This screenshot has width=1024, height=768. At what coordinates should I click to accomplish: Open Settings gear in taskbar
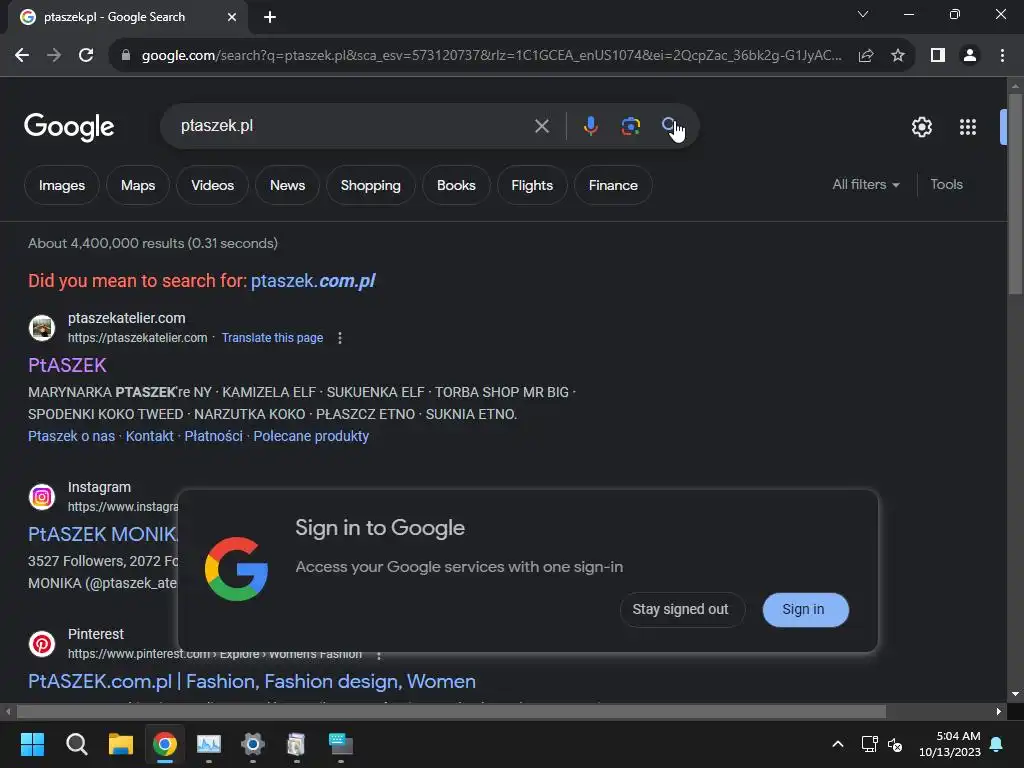pos(253,744)
